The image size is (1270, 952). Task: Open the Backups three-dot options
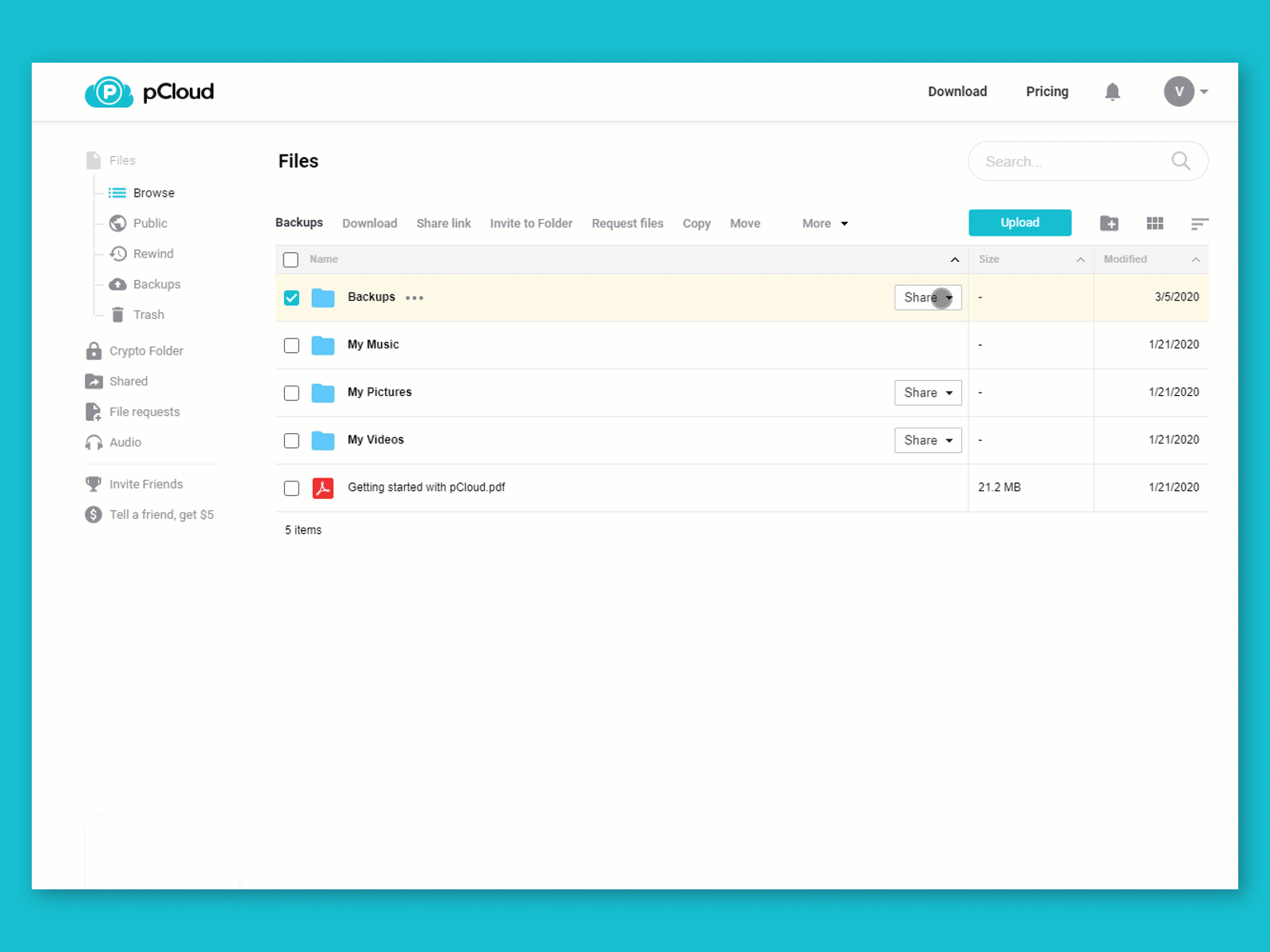414,298
